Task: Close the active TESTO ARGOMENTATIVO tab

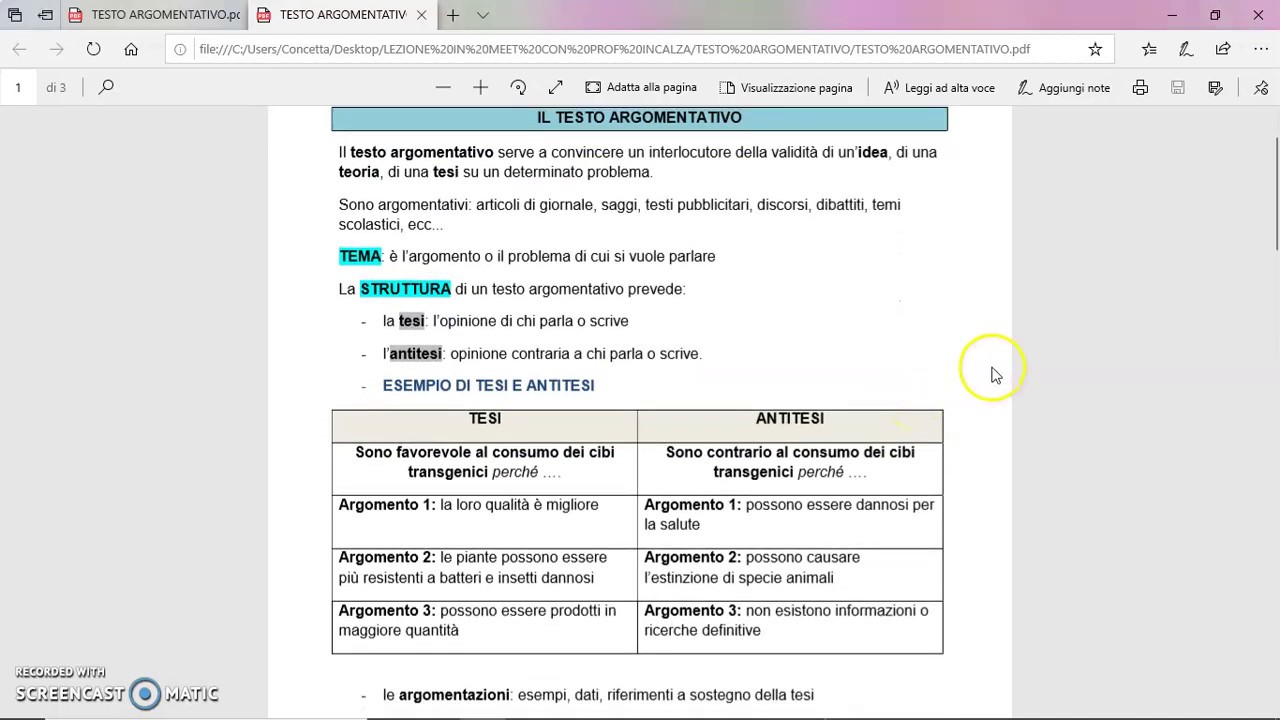Action: 421,15
